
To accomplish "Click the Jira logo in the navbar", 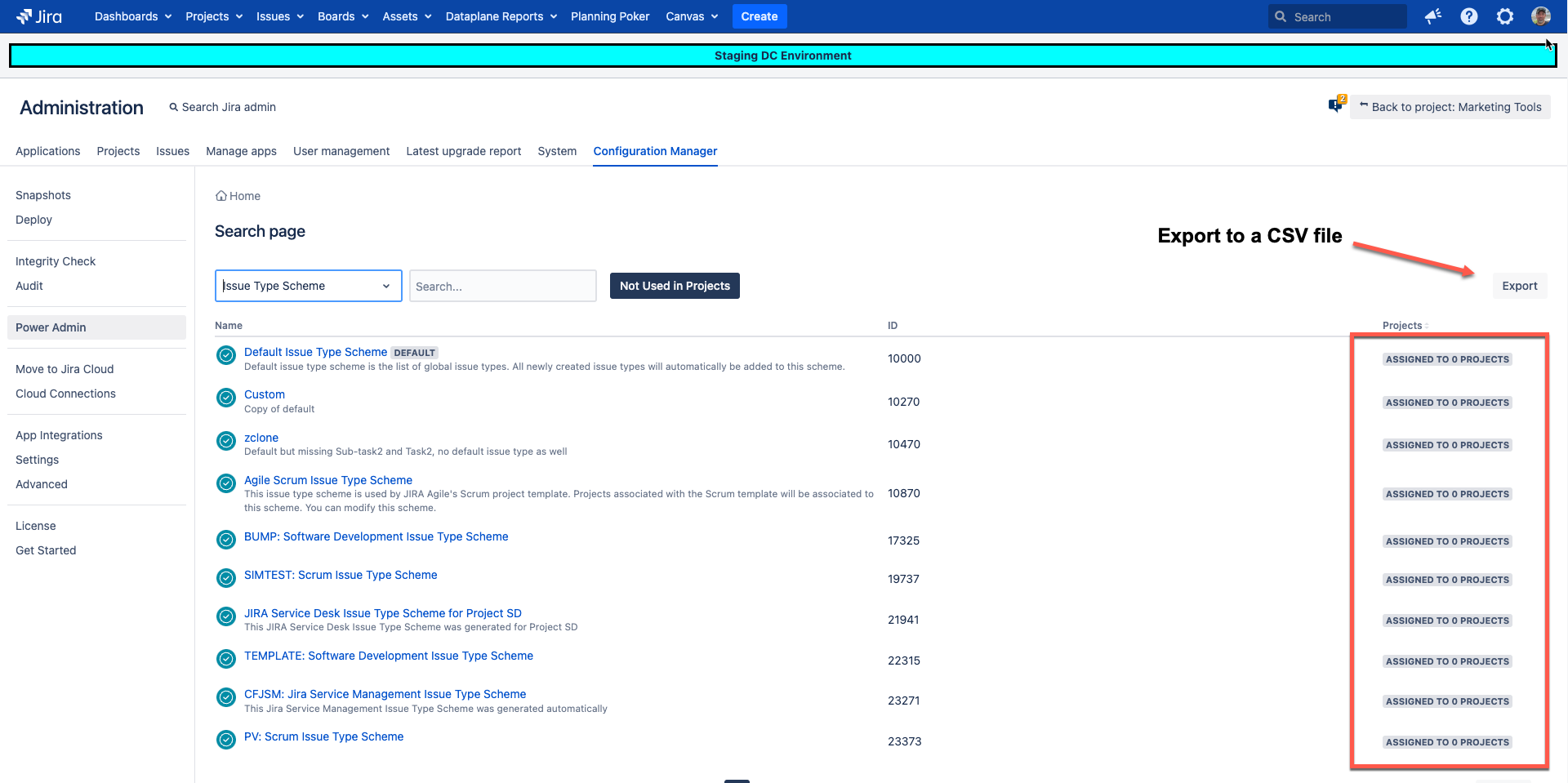I will [38, 16].
